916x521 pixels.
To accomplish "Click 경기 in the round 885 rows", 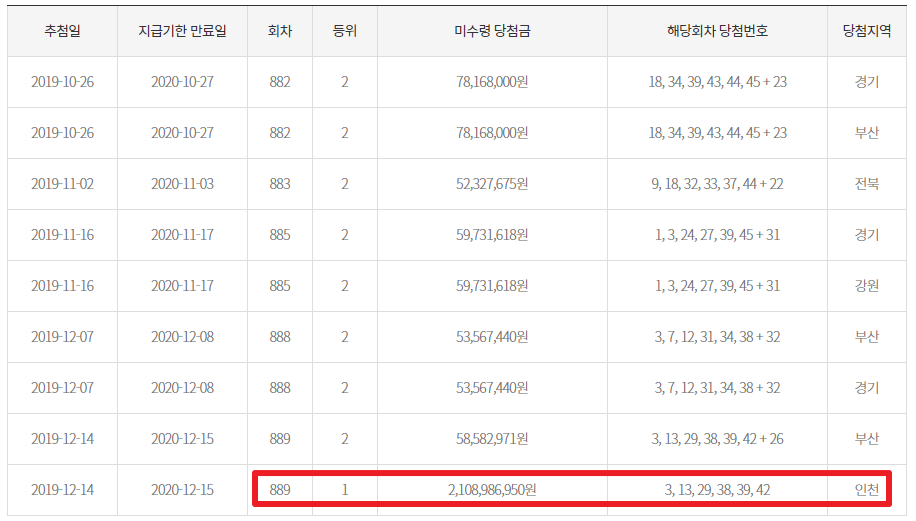I will [x=867, y=235].
